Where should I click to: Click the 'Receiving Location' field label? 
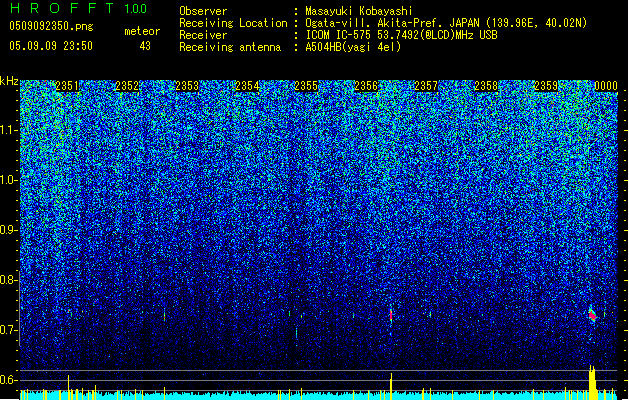pyautogui.click(x=233, y=23)
